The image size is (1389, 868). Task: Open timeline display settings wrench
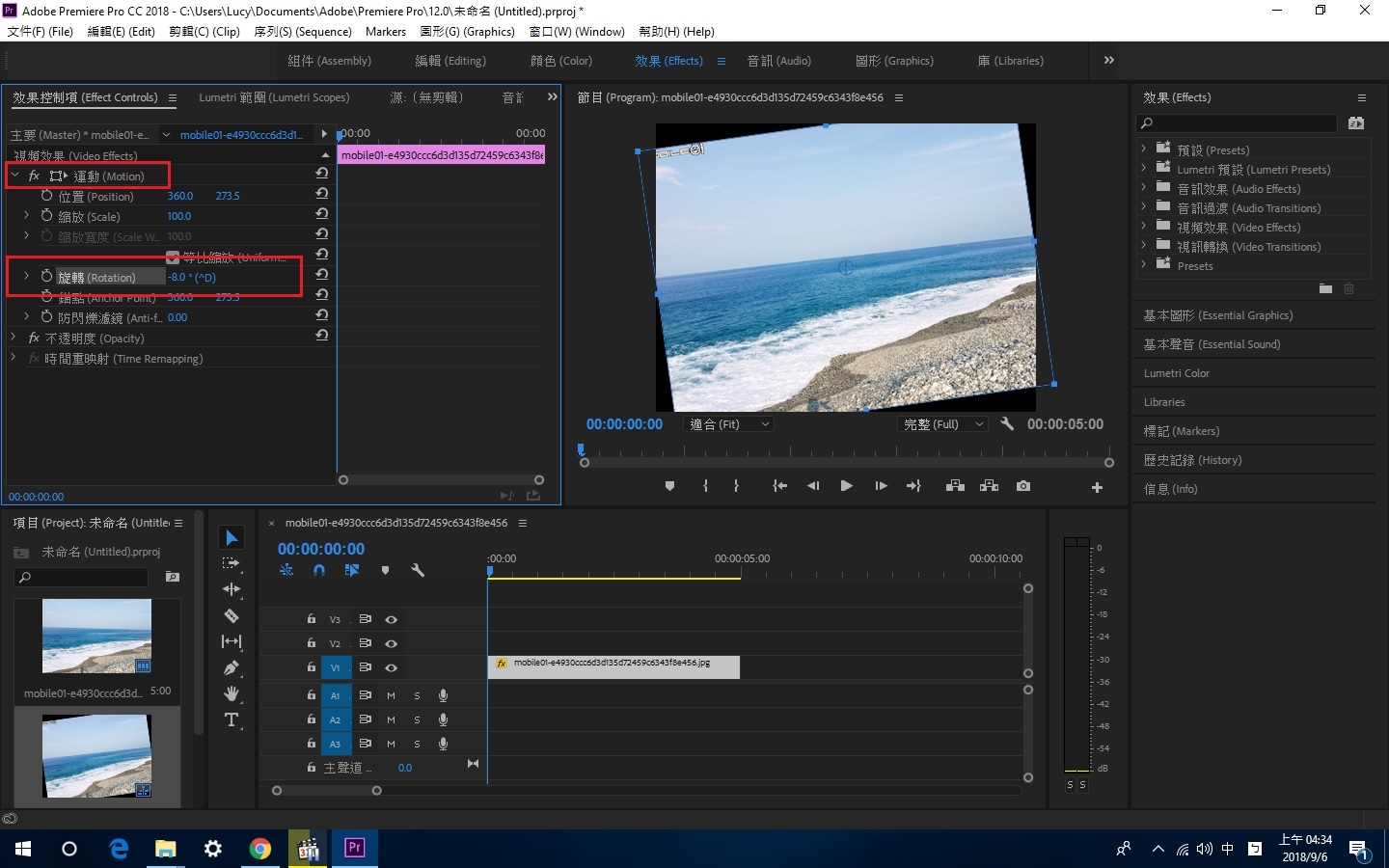418,570
